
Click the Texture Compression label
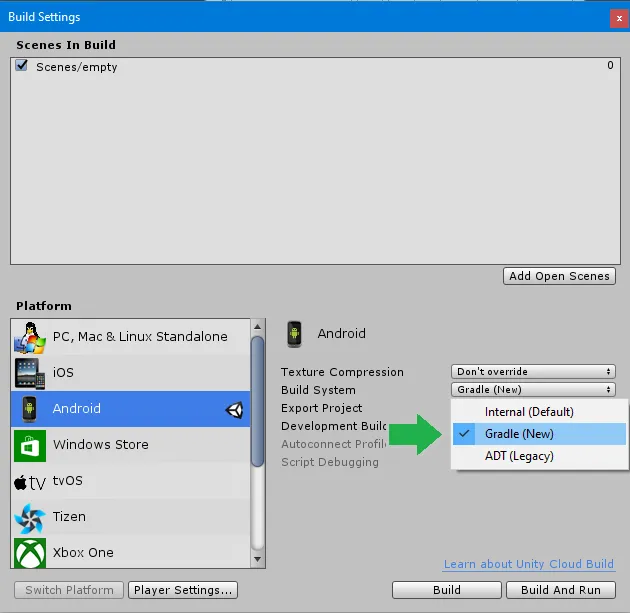[x=342, y=372]
